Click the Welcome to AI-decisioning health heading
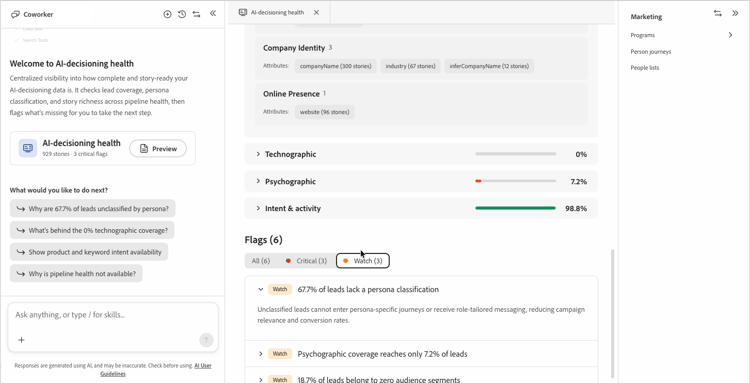Viewport: 750px width, 383px height. pyautogui.click(x=72, y=64)
